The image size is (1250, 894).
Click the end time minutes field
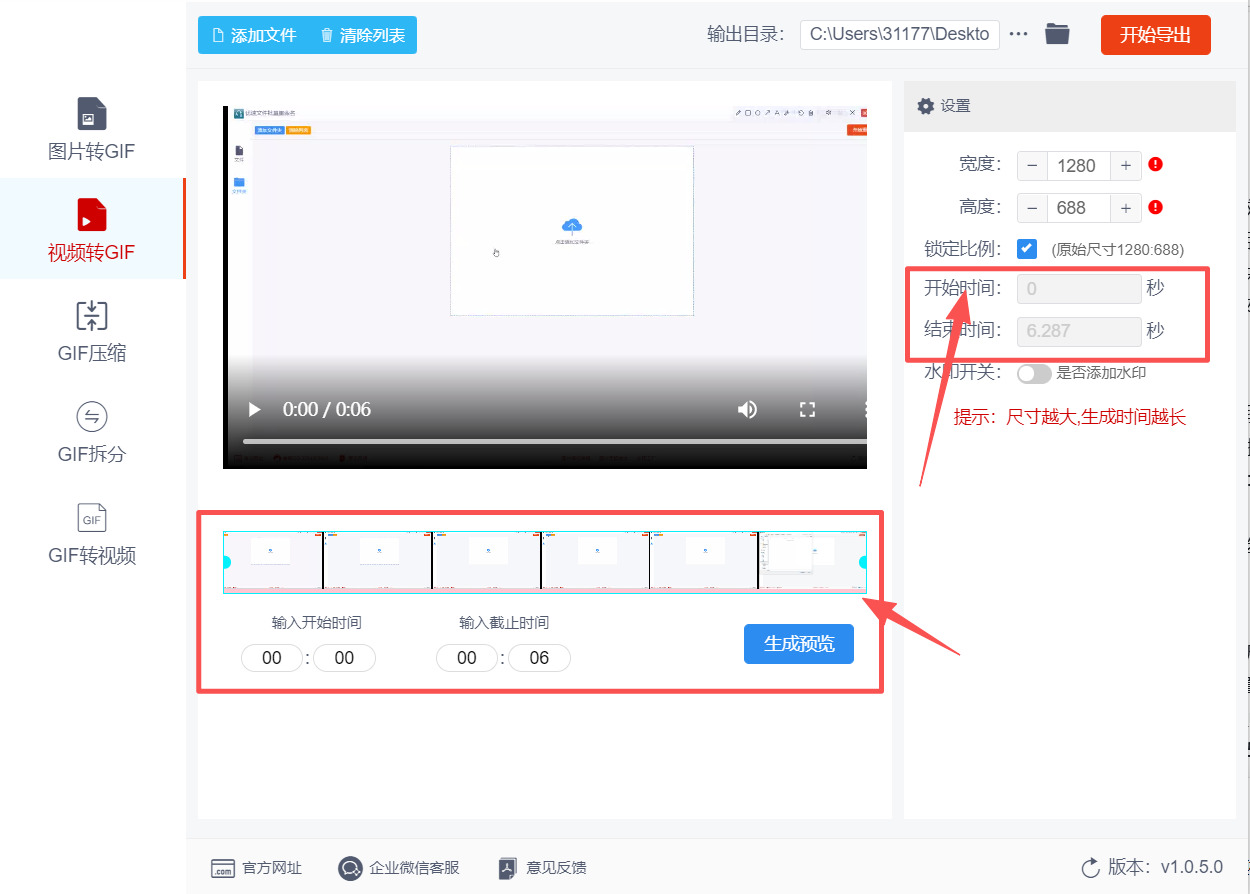tap(467, 658)
